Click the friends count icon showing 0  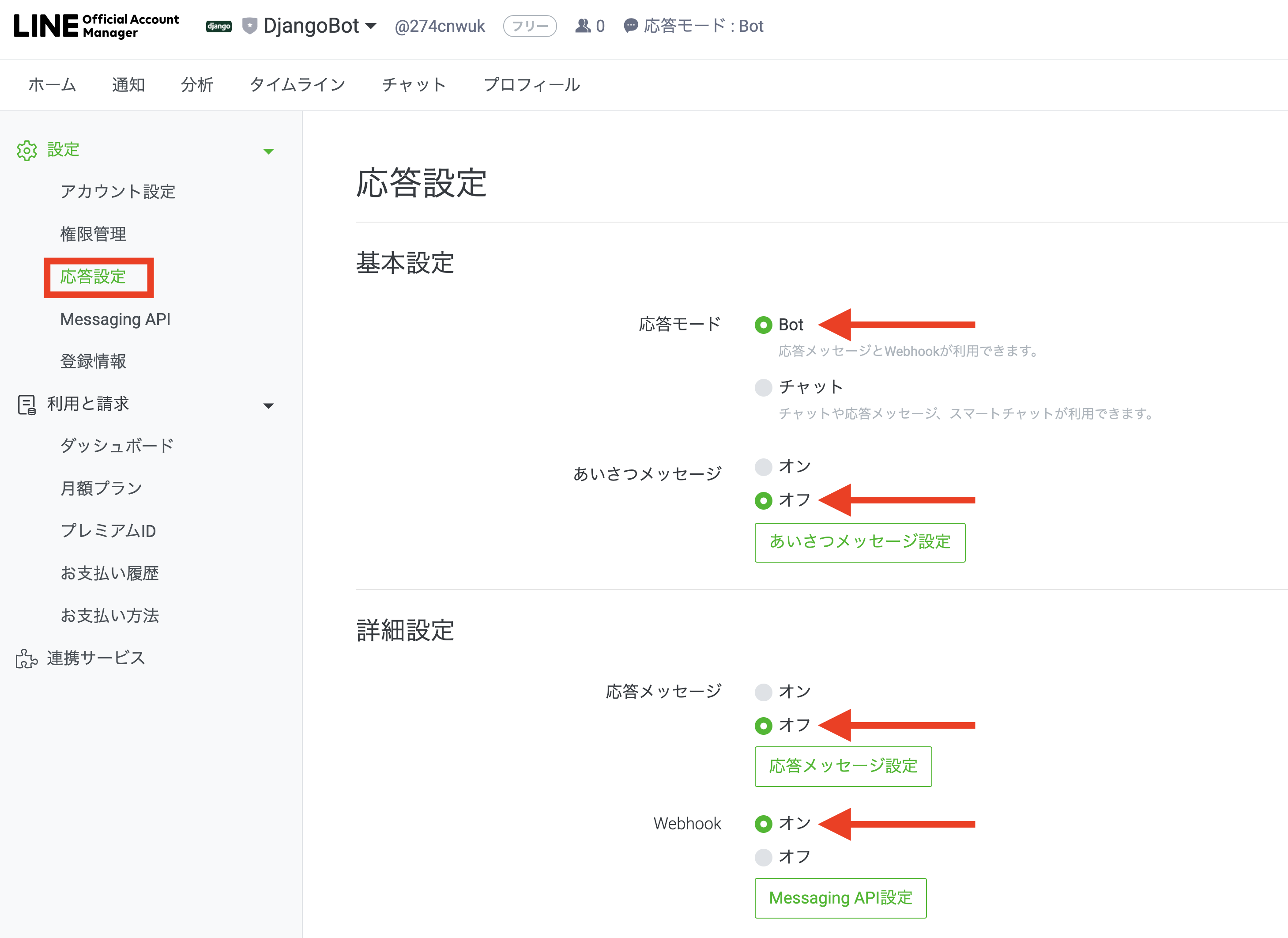(583, 26)
